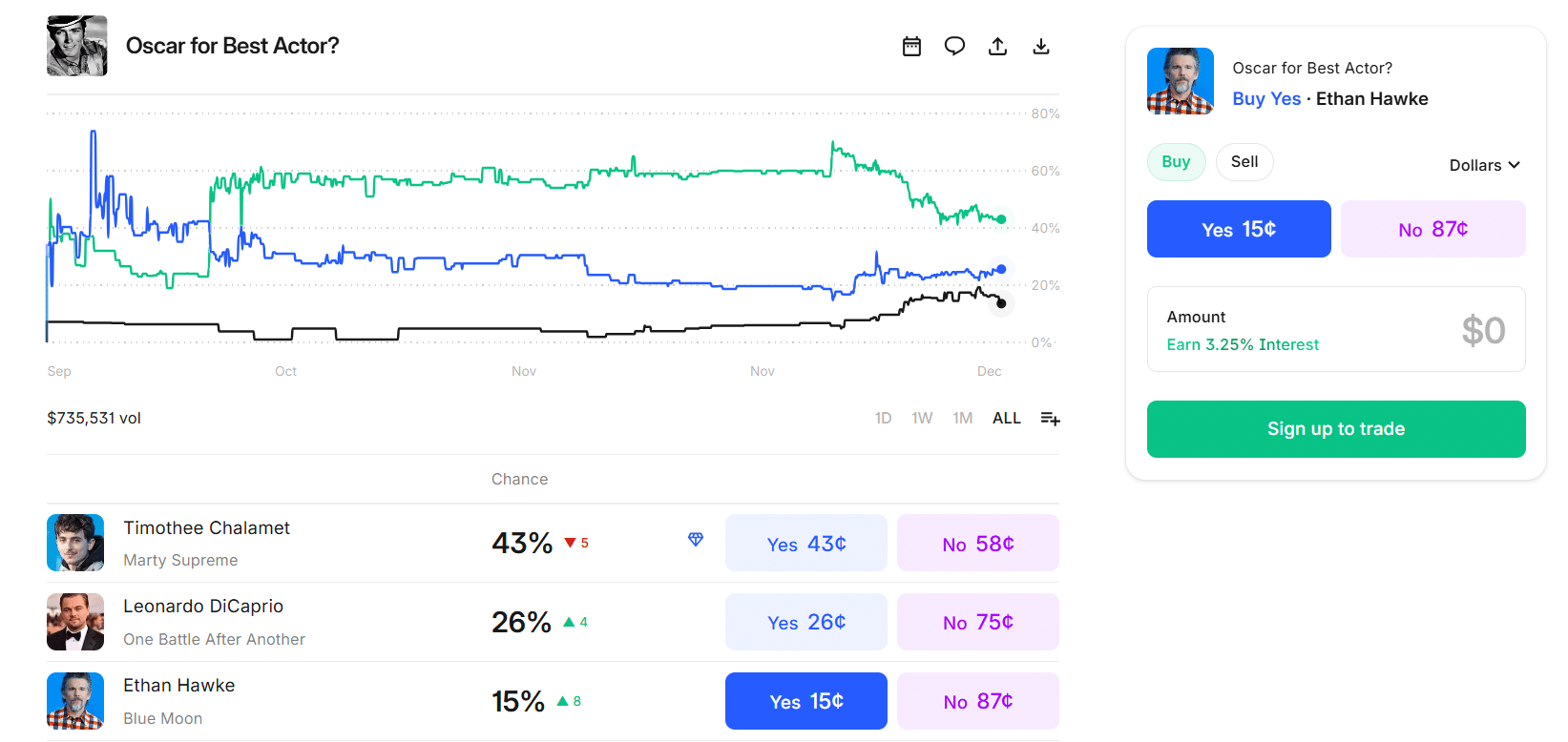The image size is (1568, 742).
Task: Click Ethan Hawke avatar in trade panel
Action: pos(1180,81)
